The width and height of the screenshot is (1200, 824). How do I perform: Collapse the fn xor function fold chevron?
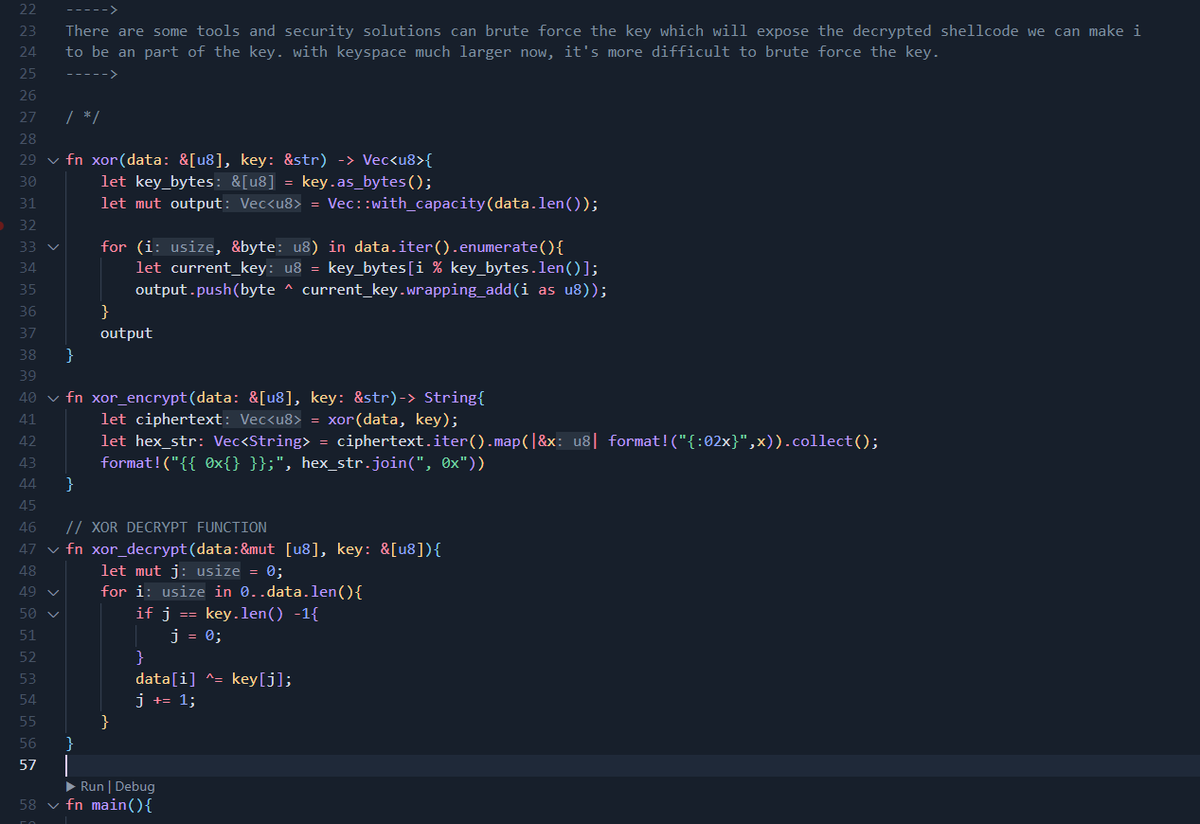point(53,160)
